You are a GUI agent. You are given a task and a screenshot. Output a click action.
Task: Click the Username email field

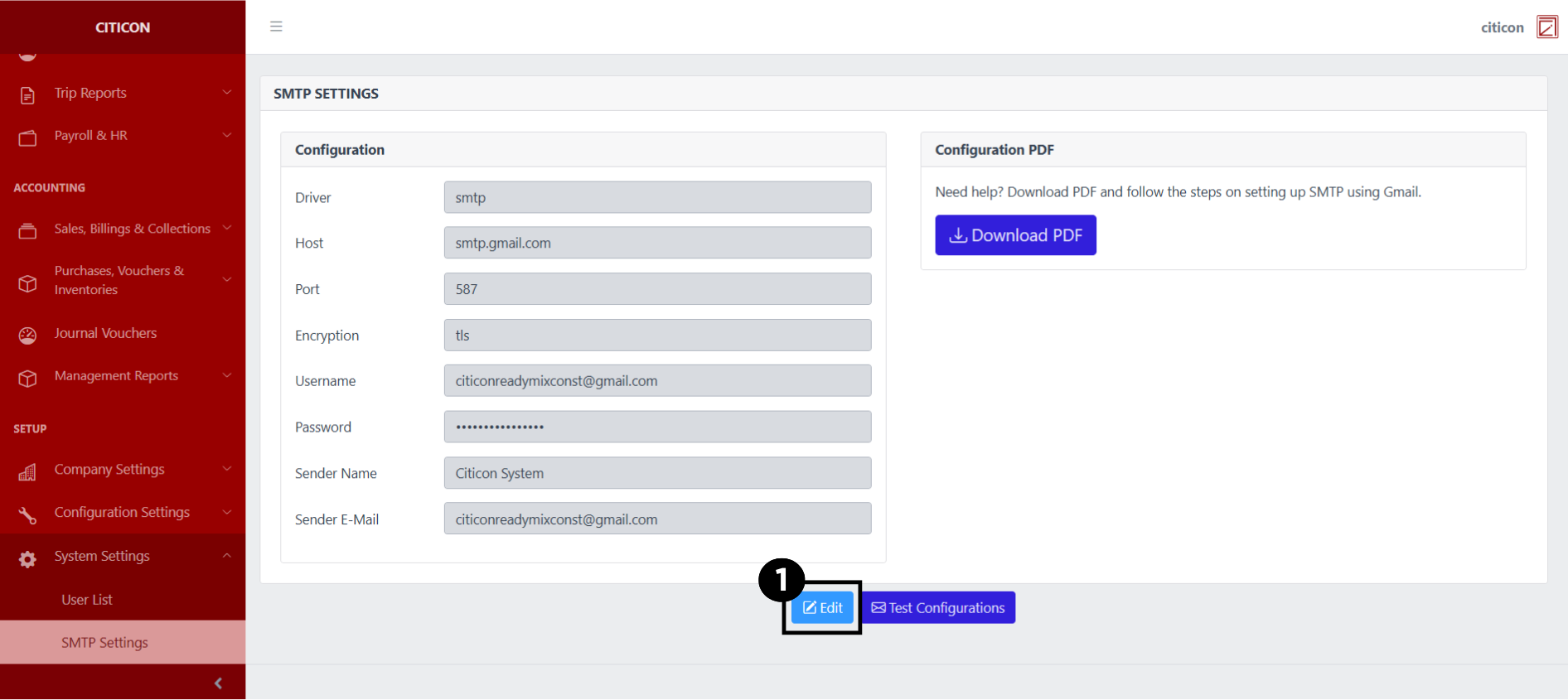657,381
